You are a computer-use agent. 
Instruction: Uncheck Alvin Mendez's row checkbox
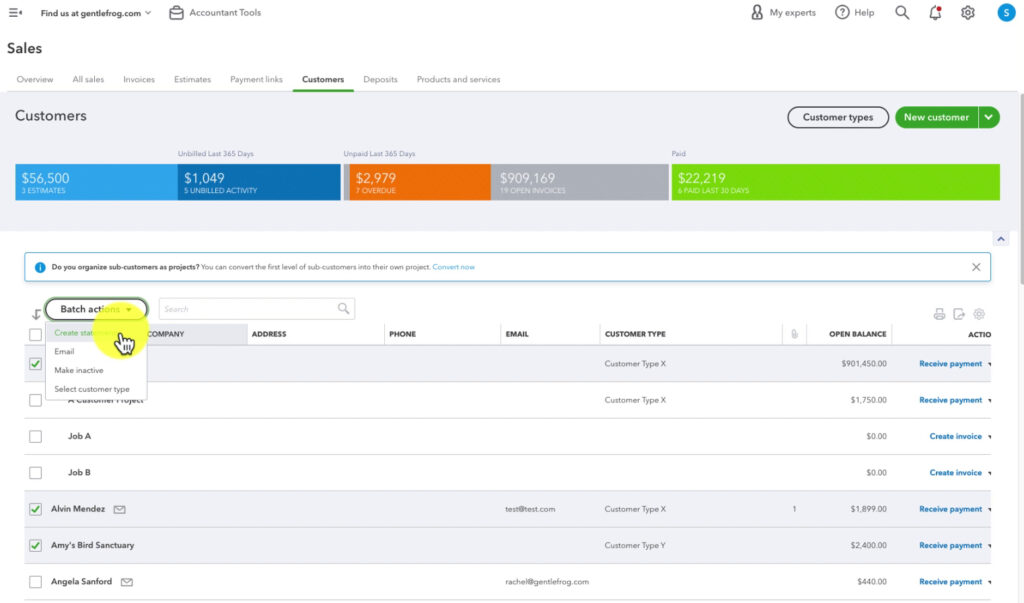tap(35, 509)
